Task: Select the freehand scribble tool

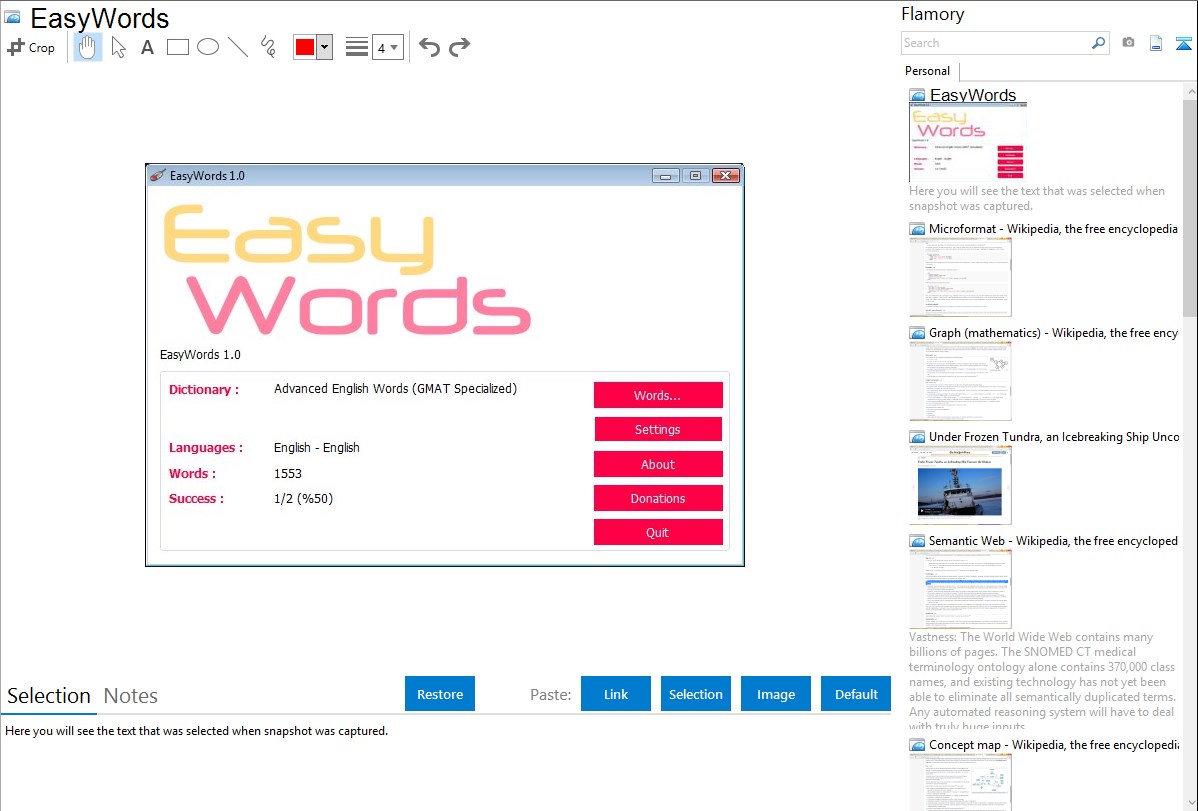Action: (x=268, y=47)
